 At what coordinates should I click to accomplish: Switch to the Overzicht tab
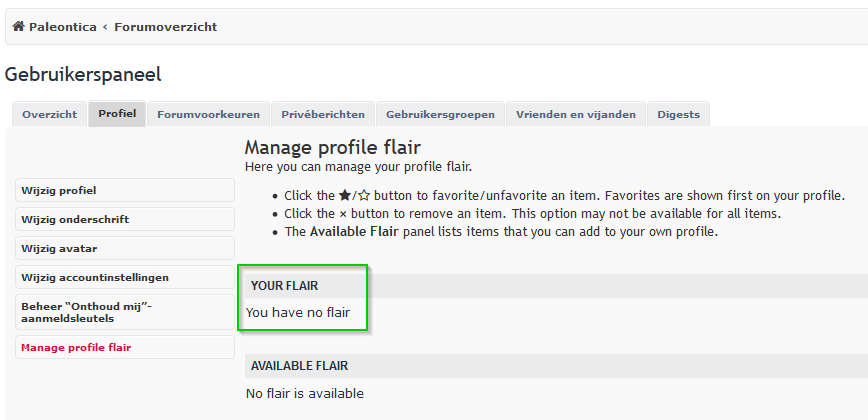50,114
